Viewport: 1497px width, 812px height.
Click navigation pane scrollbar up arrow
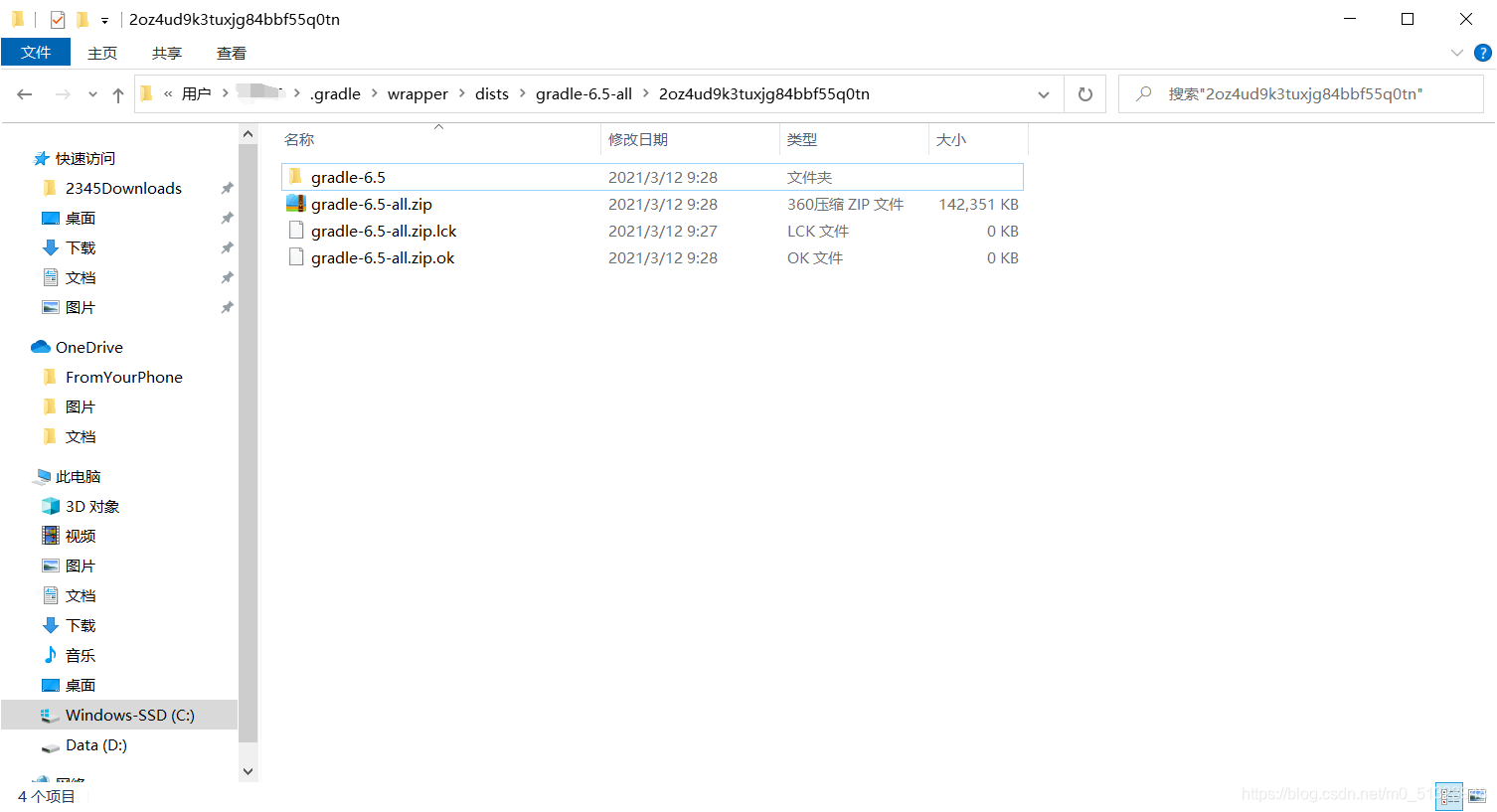click(x=249, y=134)
